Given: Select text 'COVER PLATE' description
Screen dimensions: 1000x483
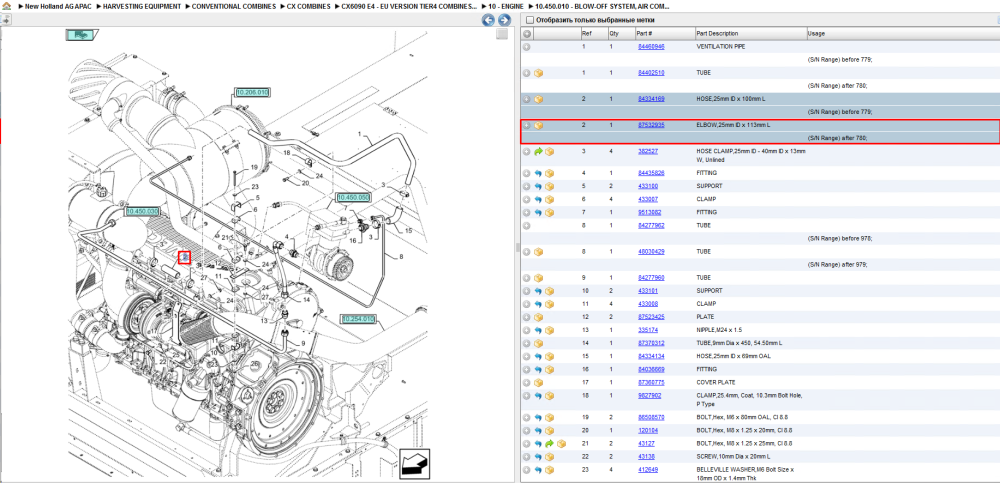Looking at the screenshot, I should [715, 382].
